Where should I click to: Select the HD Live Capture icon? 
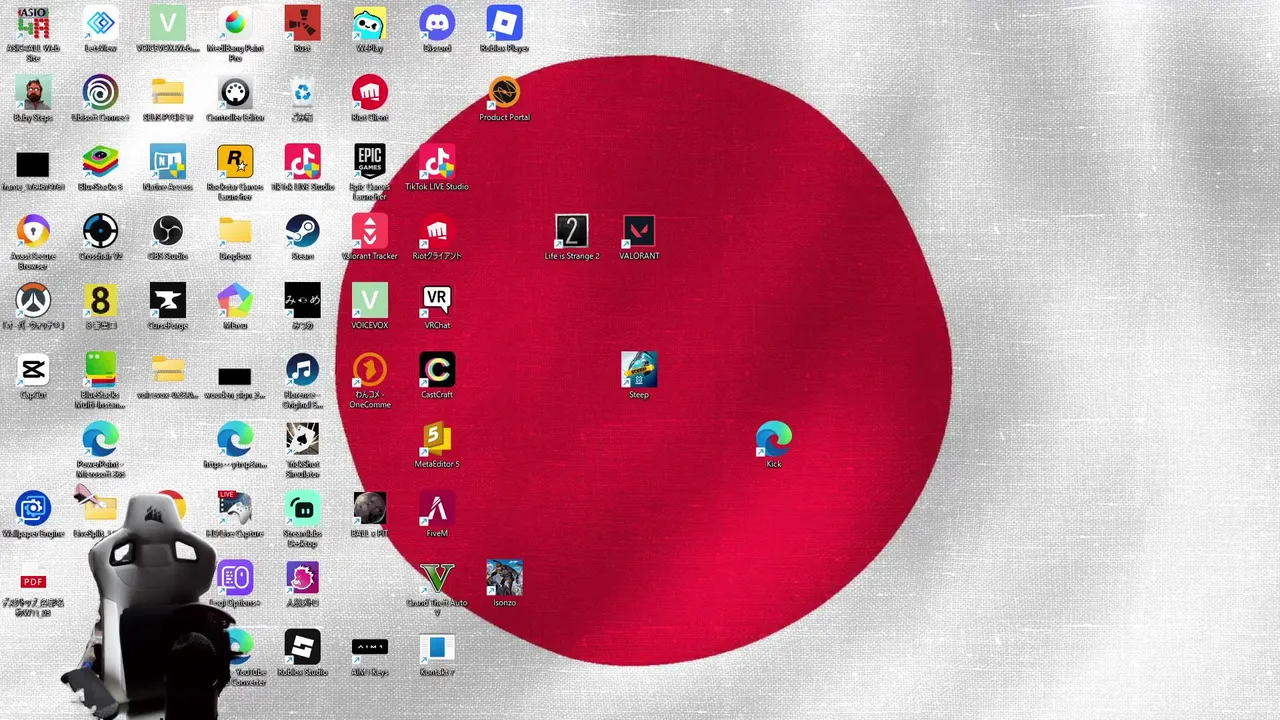pos(235,509)
